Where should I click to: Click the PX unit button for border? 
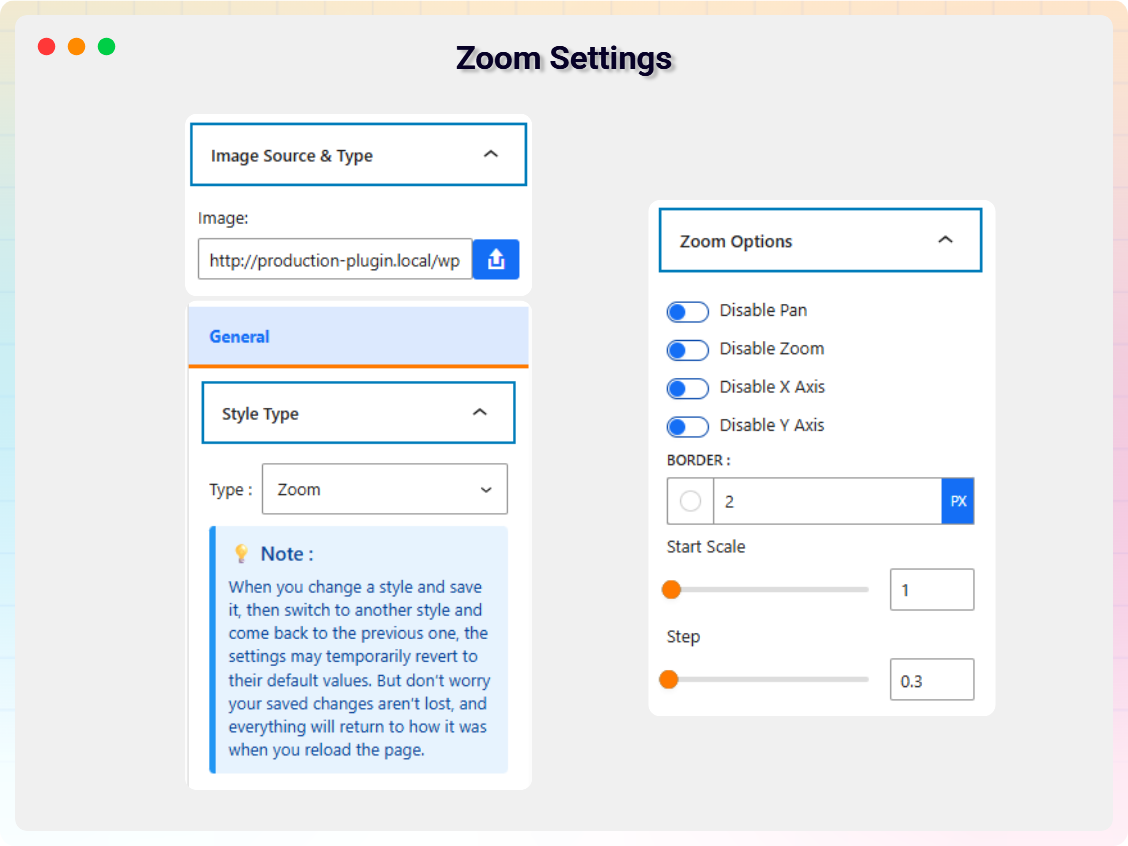[958, 501]
